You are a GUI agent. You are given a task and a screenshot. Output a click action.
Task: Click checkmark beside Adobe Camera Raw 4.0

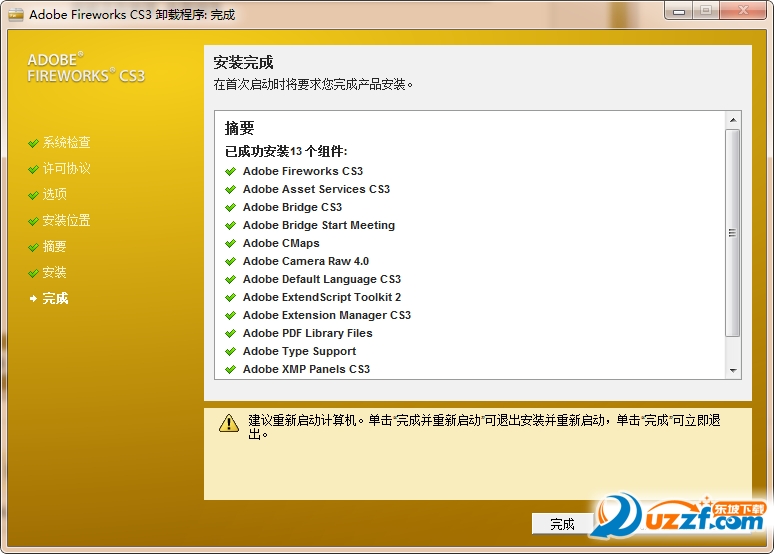(x=231, y=262)
